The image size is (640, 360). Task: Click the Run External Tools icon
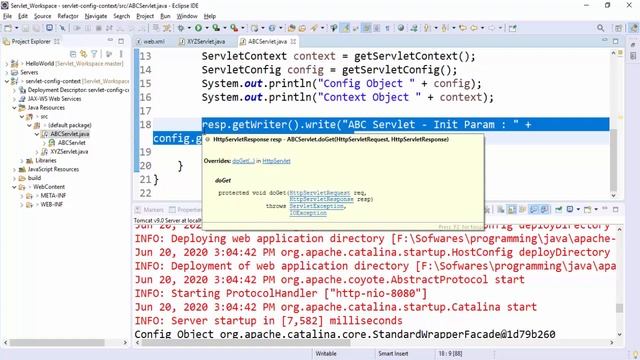(x=234, y=28)
